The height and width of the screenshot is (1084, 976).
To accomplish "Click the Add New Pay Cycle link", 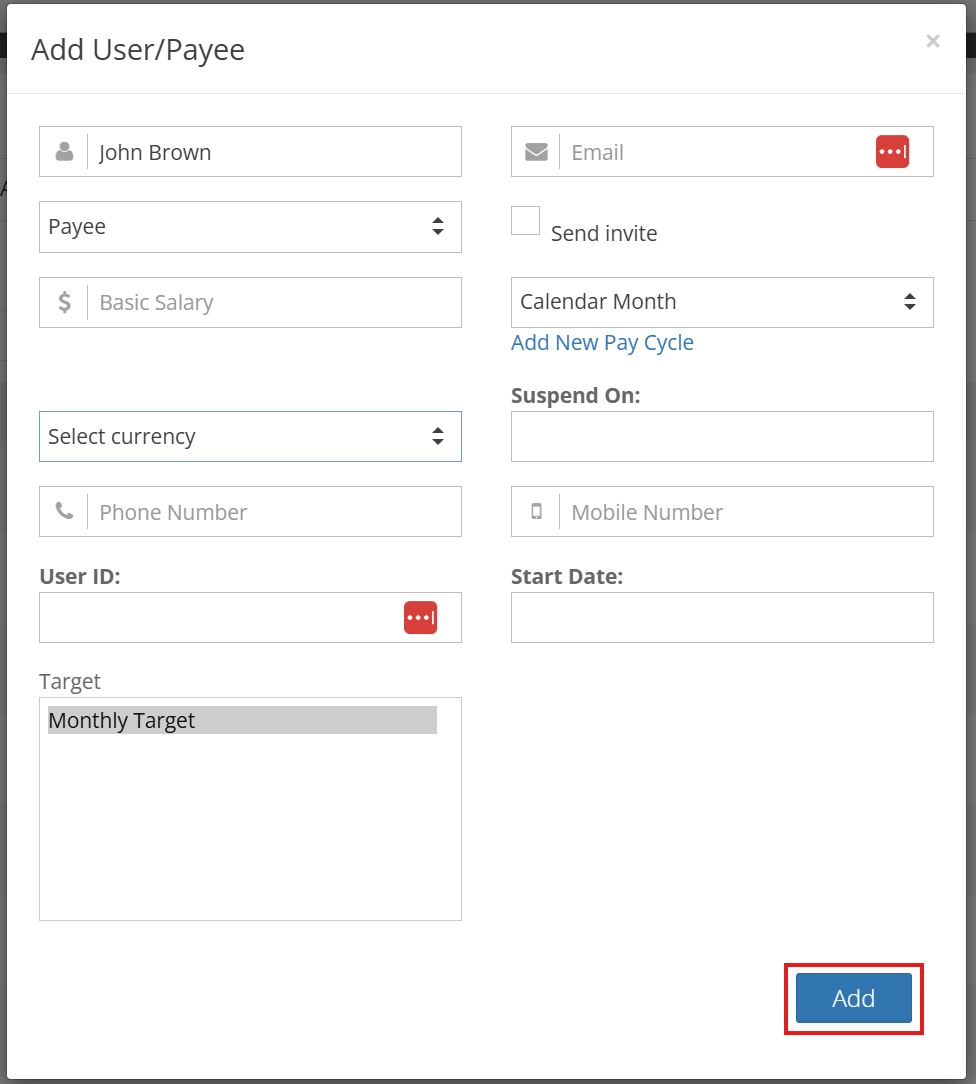I will [x=602, y=343].
